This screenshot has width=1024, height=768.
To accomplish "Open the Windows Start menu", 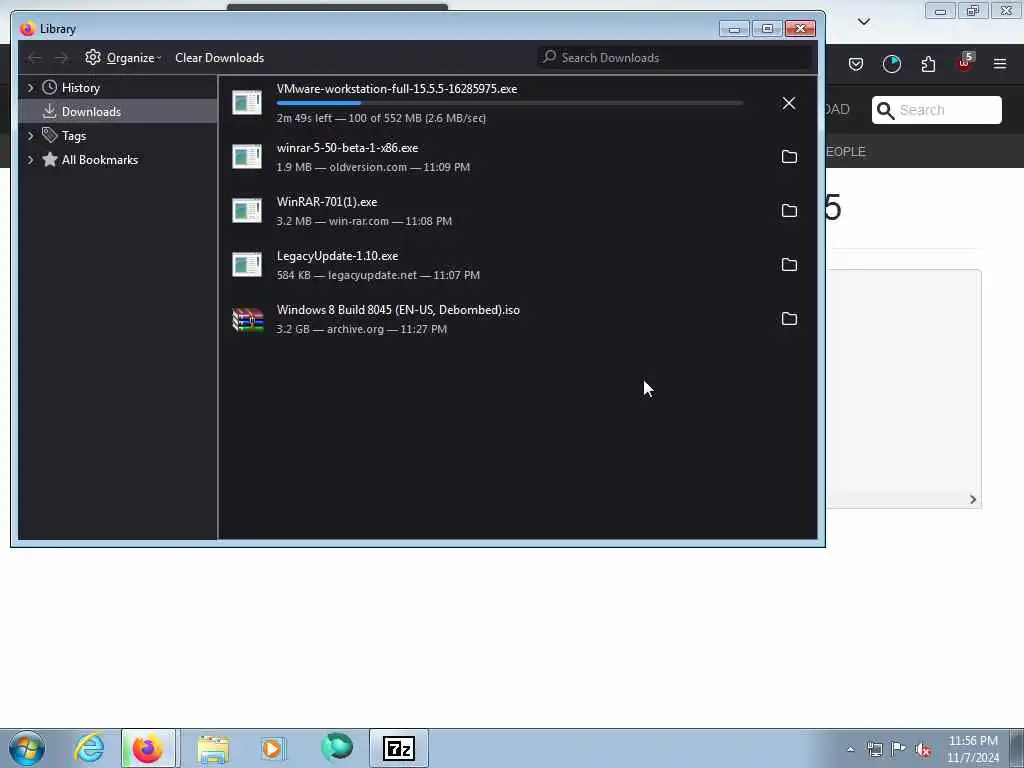I will coord(27,748).
